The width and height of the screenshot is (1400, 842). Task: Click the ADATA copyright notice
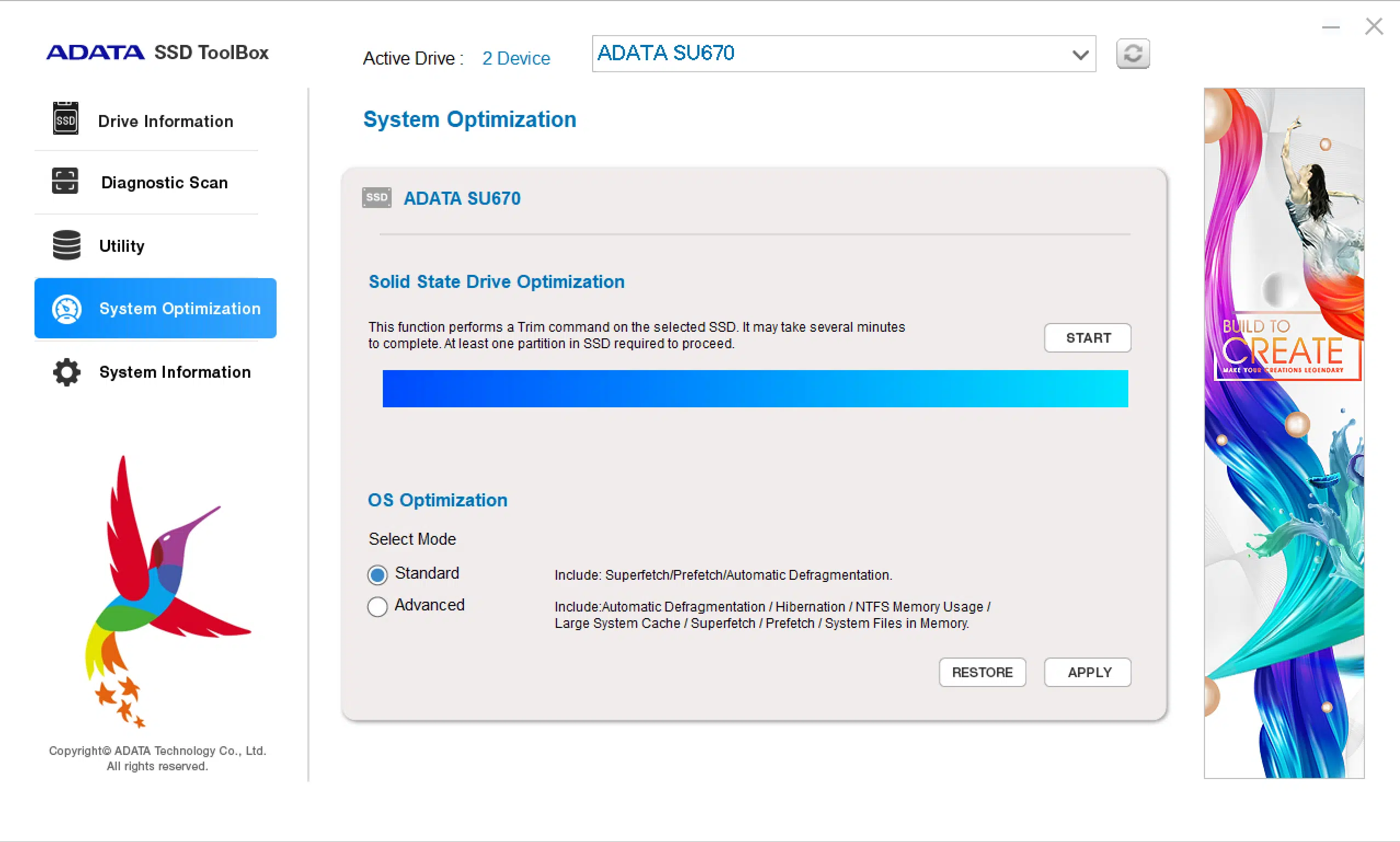[x=157, y=759]
